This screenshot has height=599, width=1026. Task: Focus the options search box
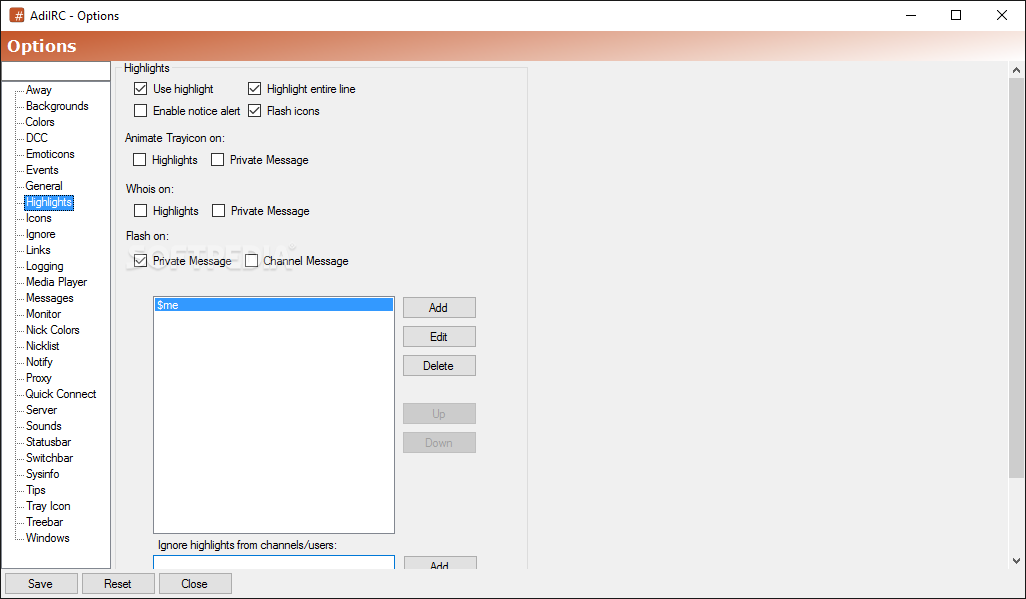(56, 71)
